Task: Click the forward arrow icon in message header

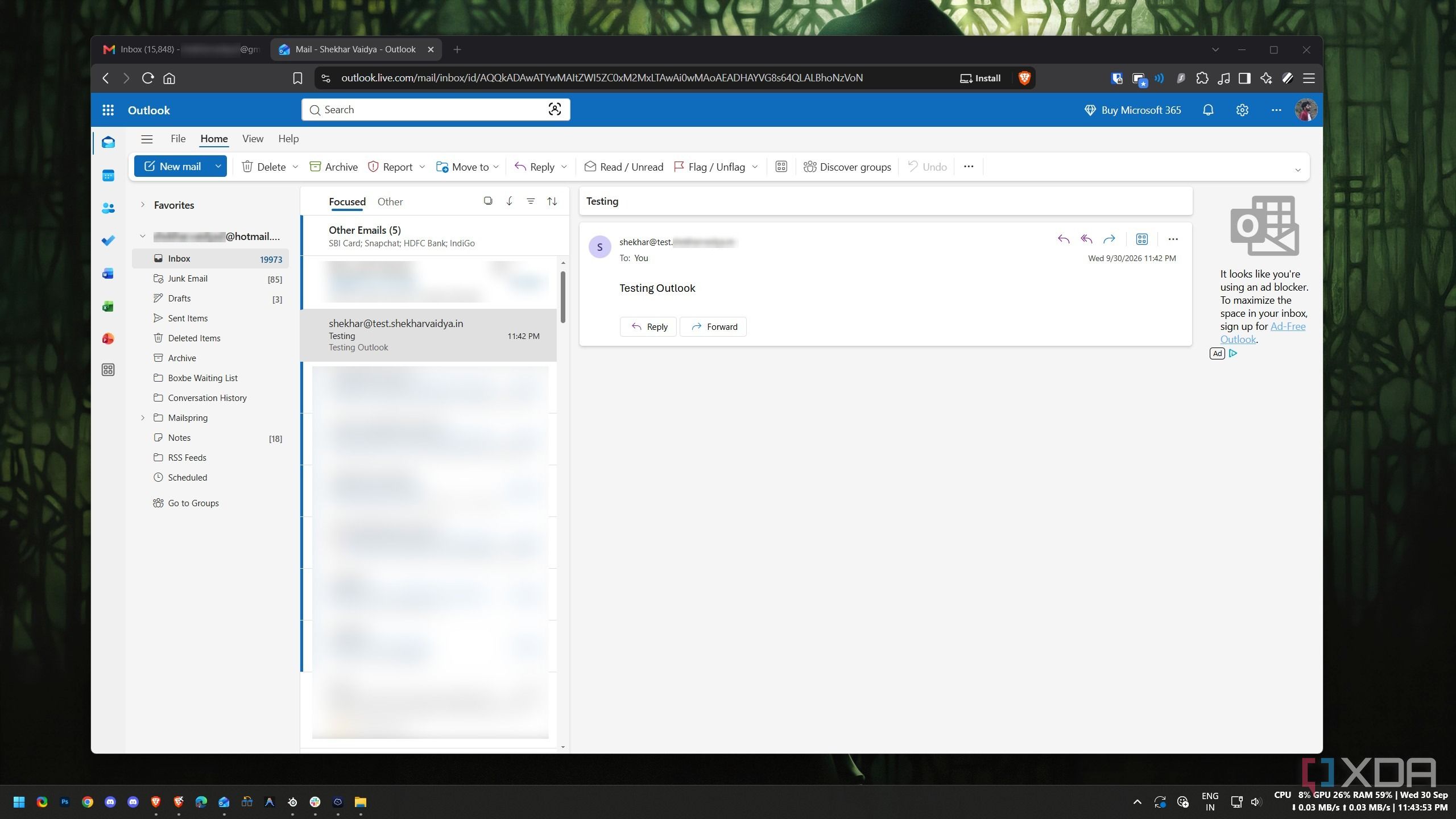Action: [1109, 239]
